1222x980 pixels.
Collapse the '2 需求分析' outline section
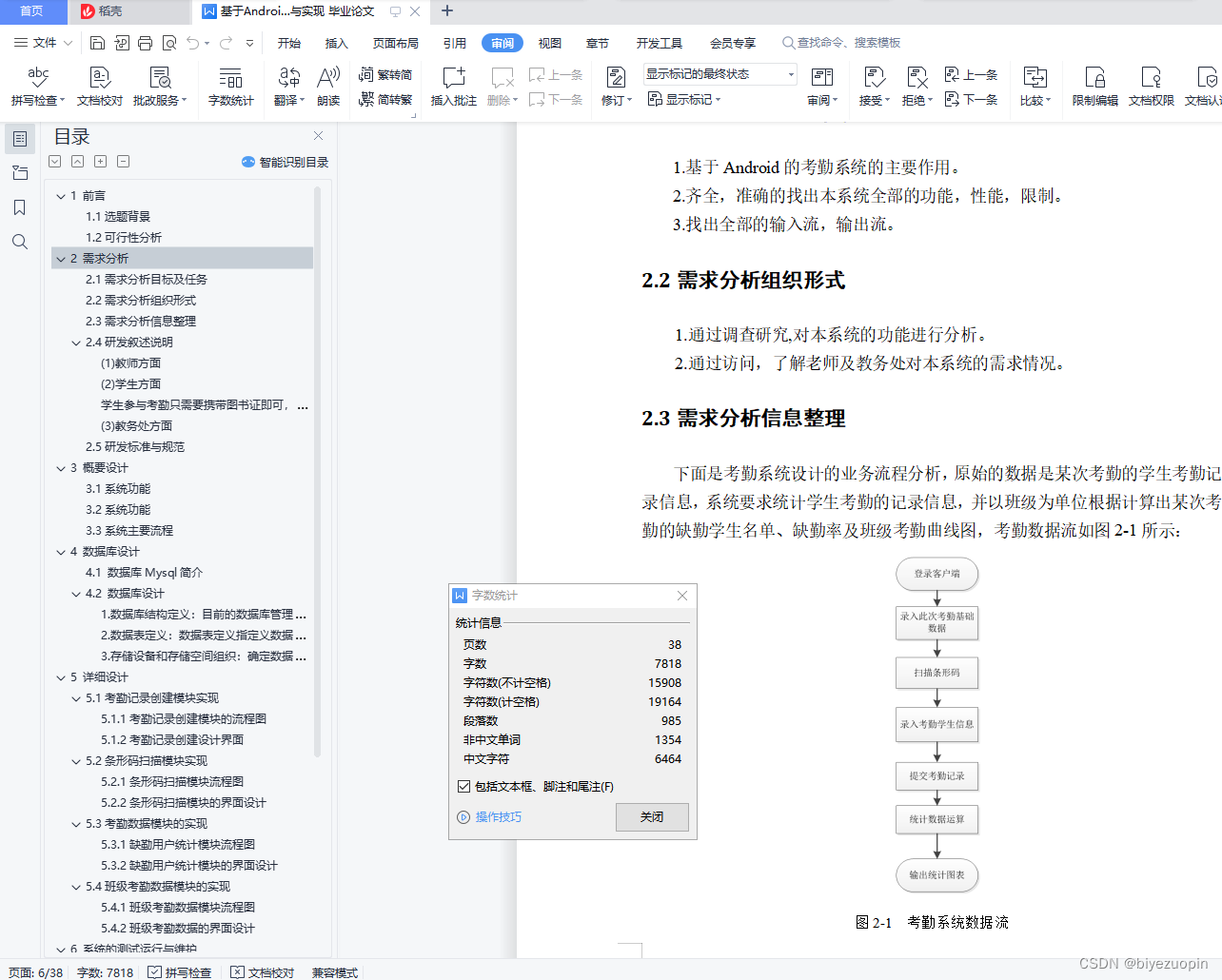click(x=61, y=259)
